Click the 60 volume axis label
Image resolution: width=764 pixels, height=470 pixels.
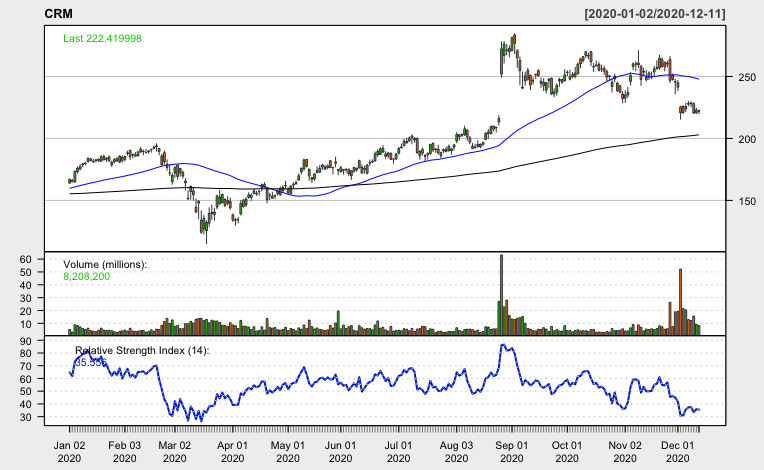[x=26, y=259]
